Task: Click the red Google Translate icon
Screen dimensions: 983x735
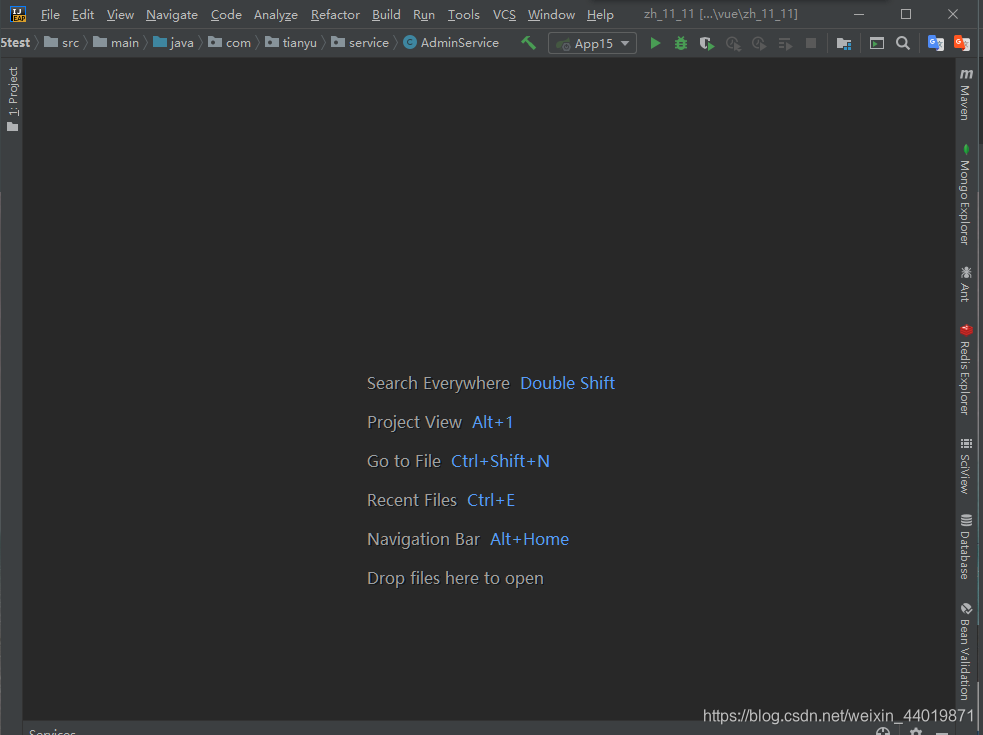Action: click(962, 43)
